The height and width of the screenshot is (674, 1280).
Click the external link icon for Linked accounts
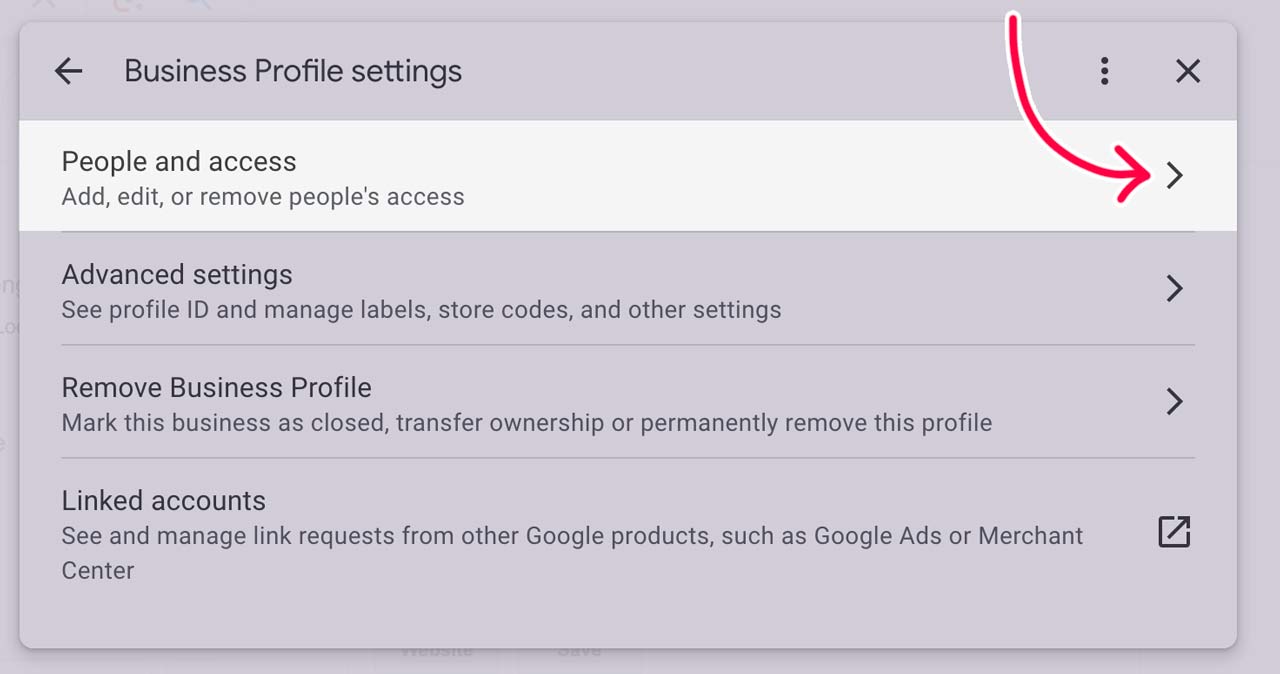point(1173,532)
